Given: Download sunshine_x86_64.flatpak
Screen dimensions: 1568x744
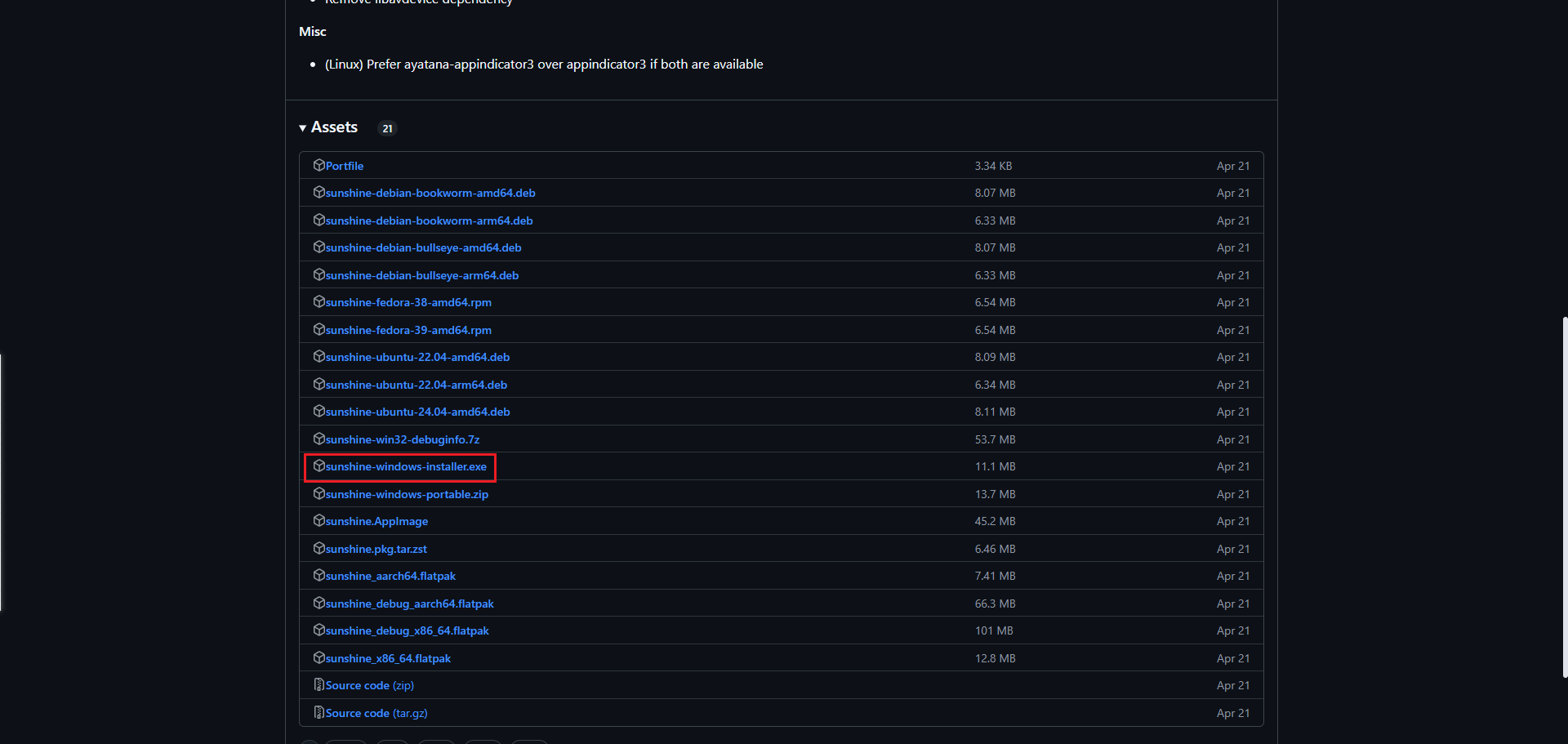Looking at the screenshot, I should click(388, 658).
